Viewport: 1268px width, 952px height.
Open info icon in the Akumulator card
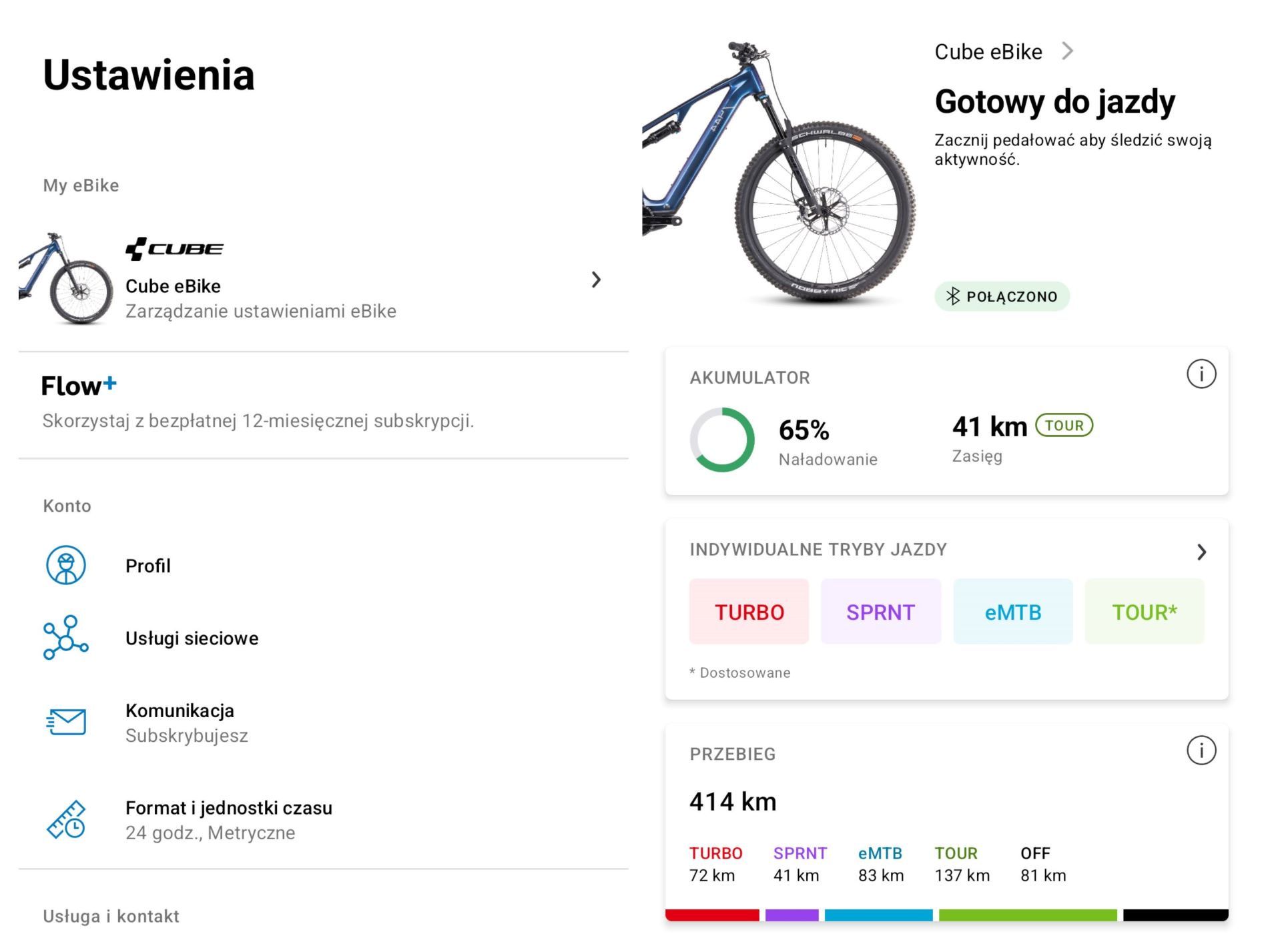pyautogui.click(x=1201, y=374)
